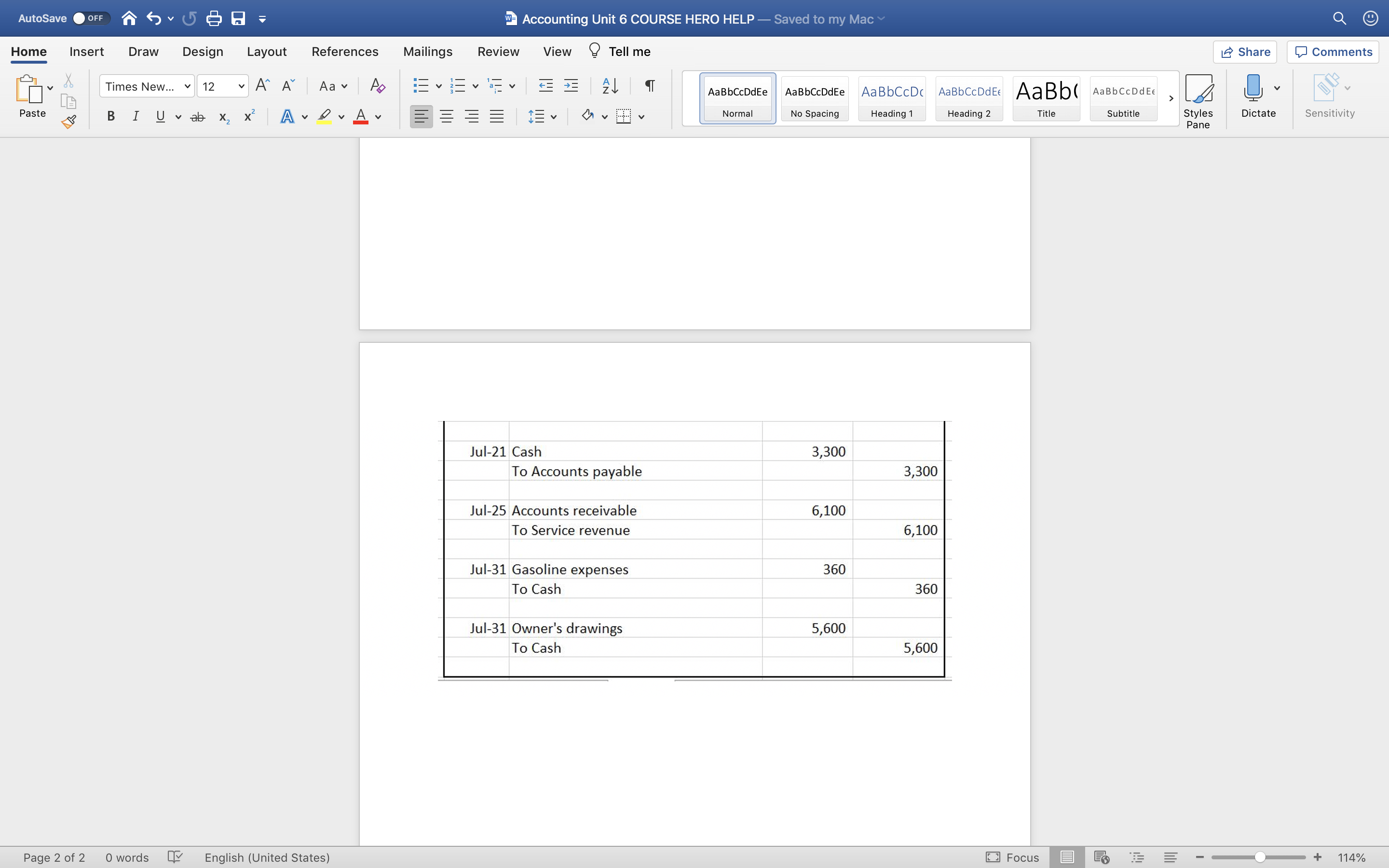The width and height of the screenshot is (1389, 868).
Task: Open the highlight color dropdown
Action: click(x=341, y=117)
